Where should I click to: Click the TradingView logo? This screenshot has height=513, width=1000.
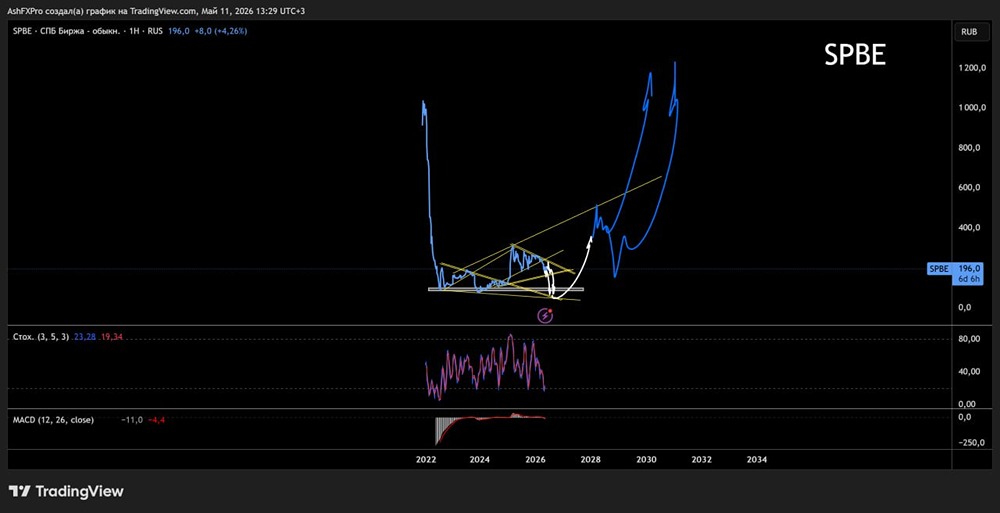(x=66, y=491)
